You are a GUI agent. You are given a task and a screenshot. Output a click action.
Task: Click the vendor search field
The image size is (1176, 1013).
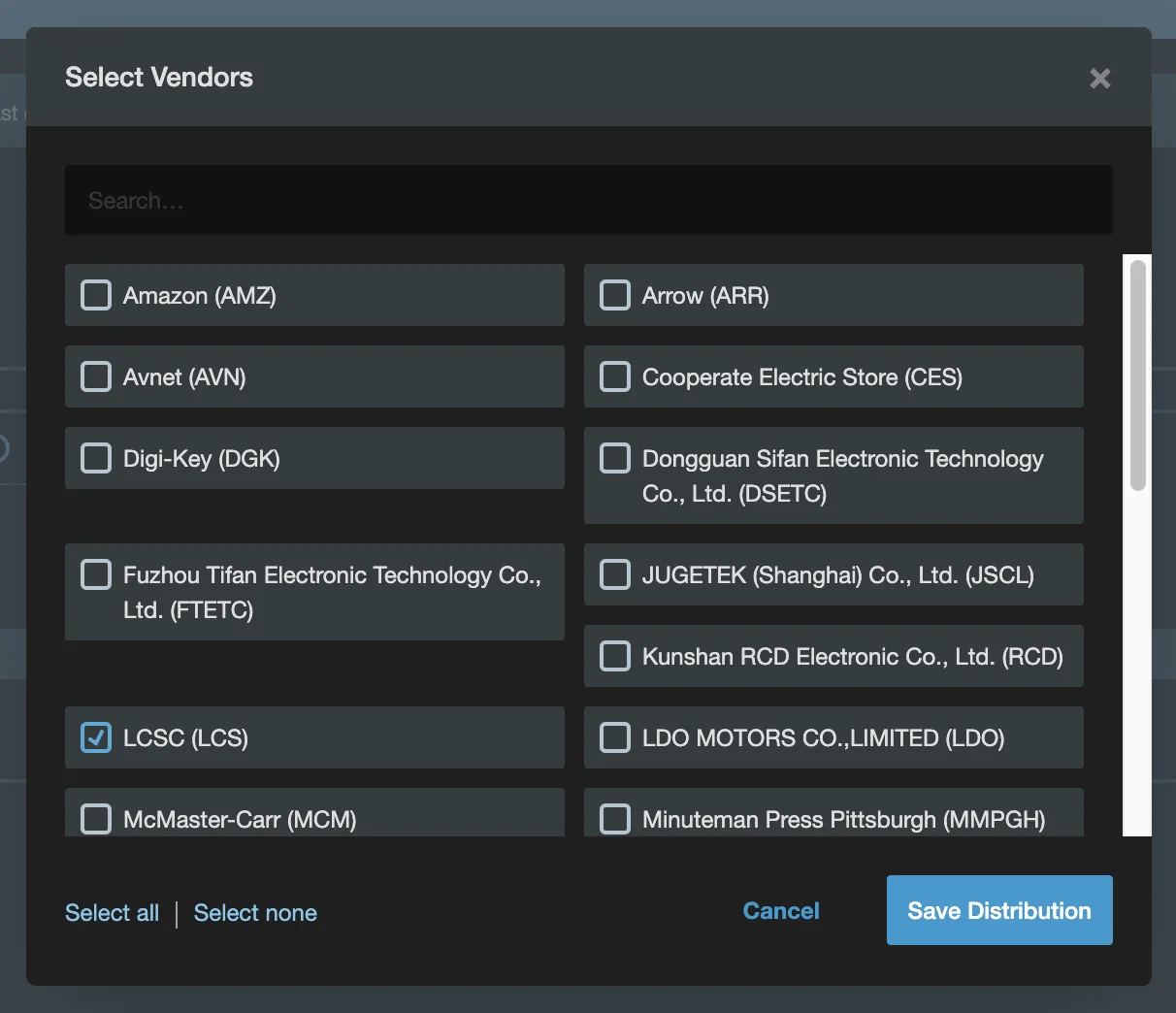(x=588, y=200)
